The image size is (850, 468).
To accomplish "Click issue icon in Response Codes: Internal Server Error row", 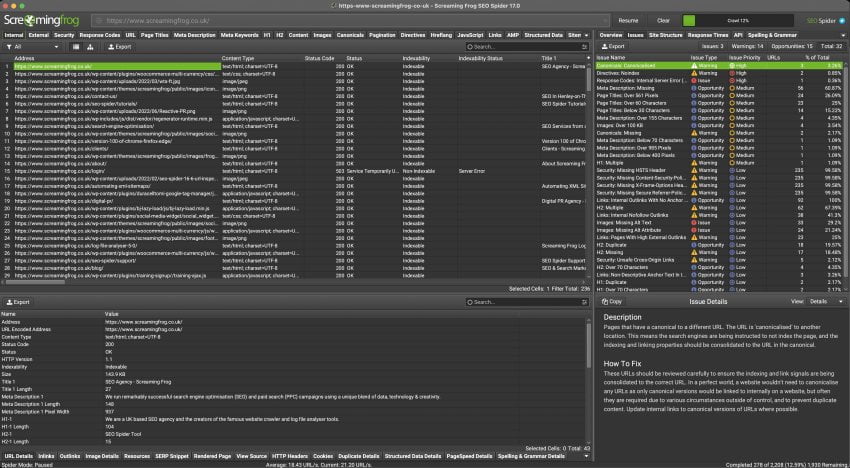I will 694,80.
